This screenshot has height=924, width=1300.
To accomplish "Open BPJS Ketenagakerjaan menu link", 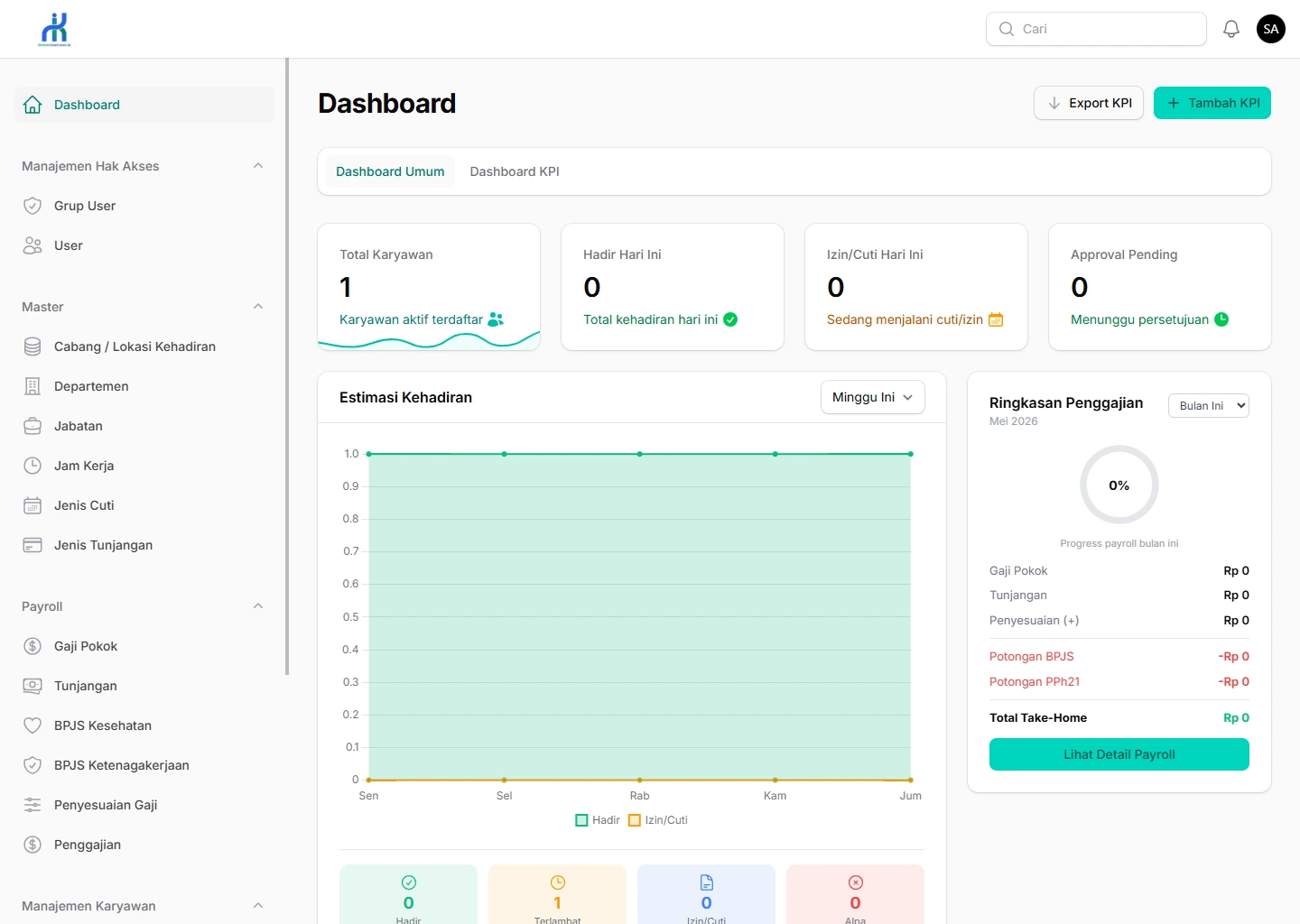I will [144, 765].
